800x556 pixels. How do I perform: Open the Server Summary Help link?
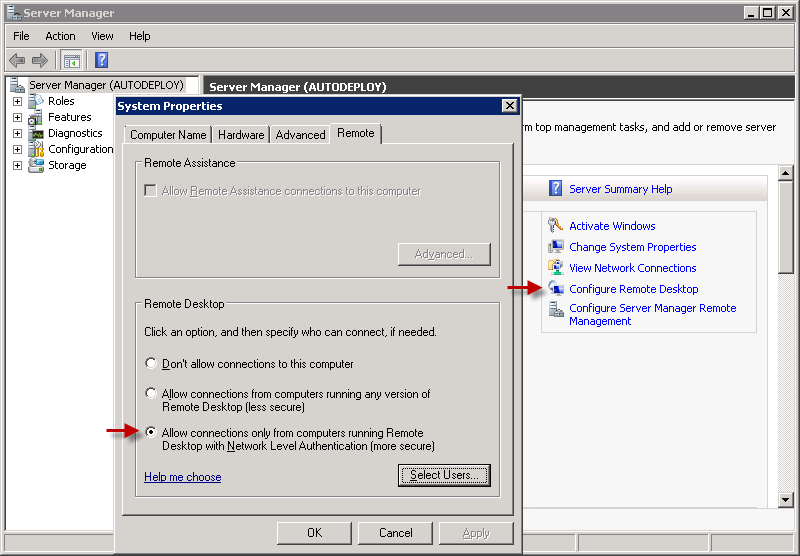(620, 189)
